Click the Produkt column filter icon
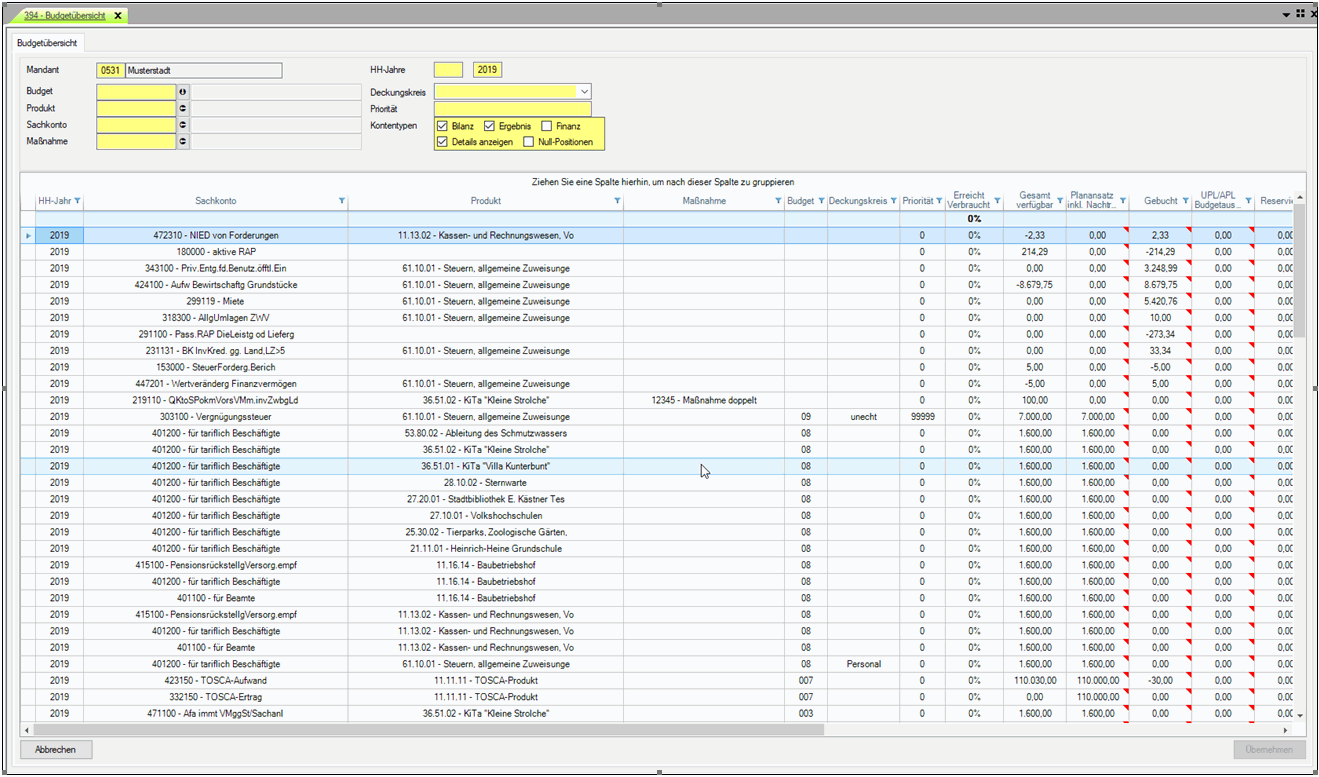This screenshot has width=1319, height=777. click(617, 201)
